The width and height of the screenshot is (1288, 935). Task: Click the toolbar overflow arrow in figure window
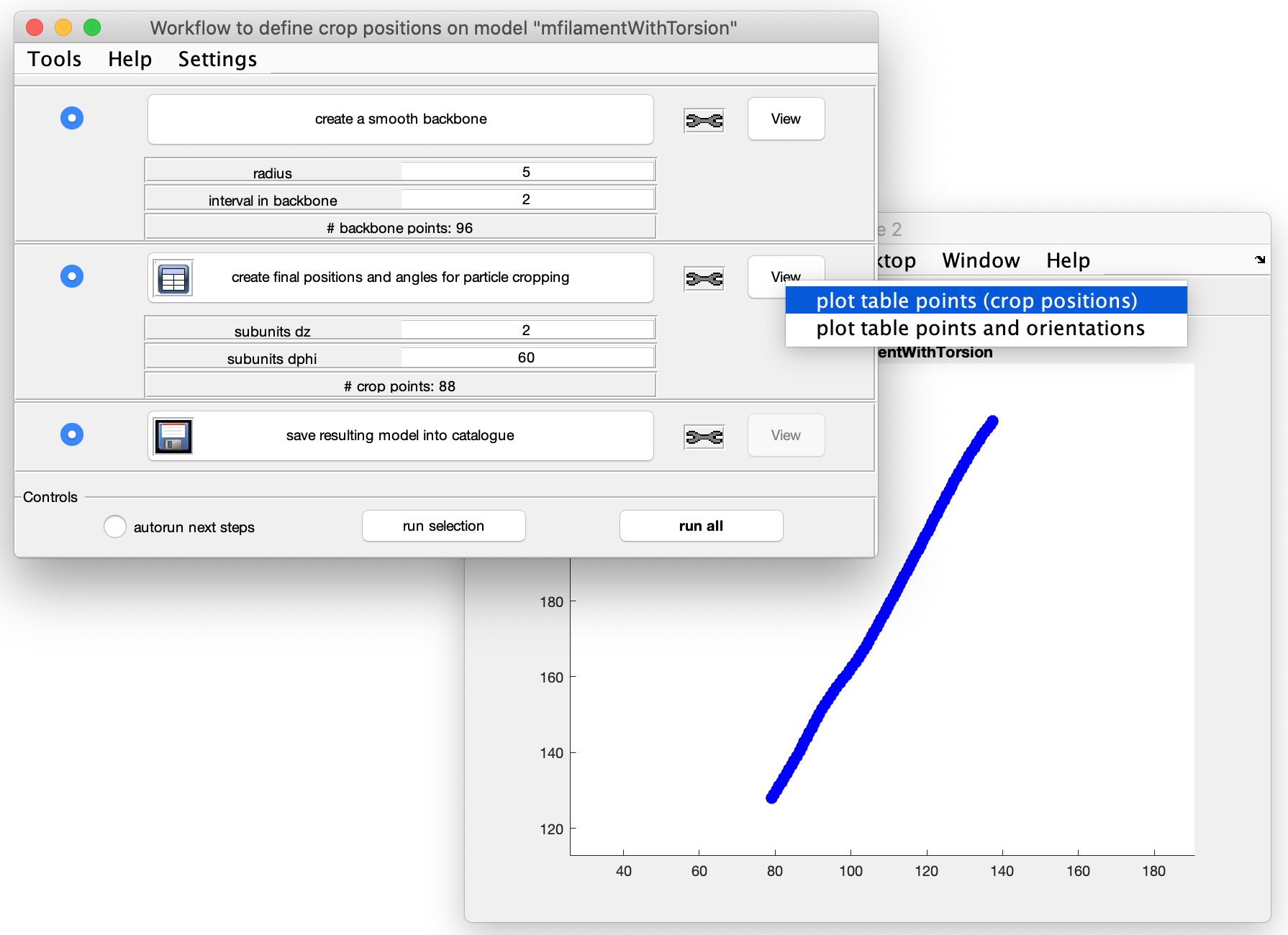1260,260
